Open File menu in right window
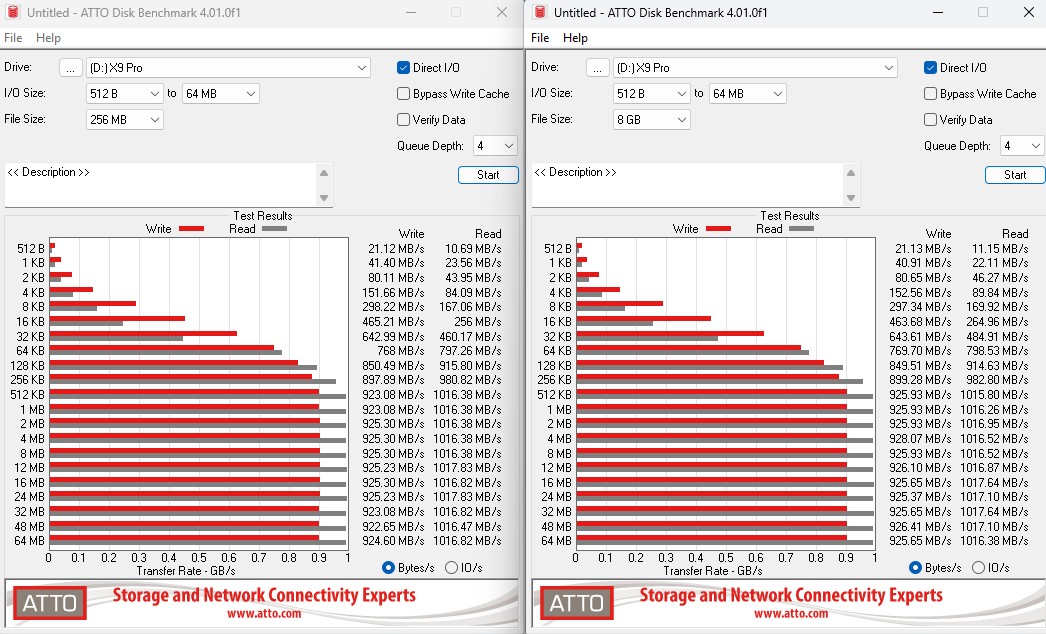The image size is (1046, 634). tap(540, 37)
